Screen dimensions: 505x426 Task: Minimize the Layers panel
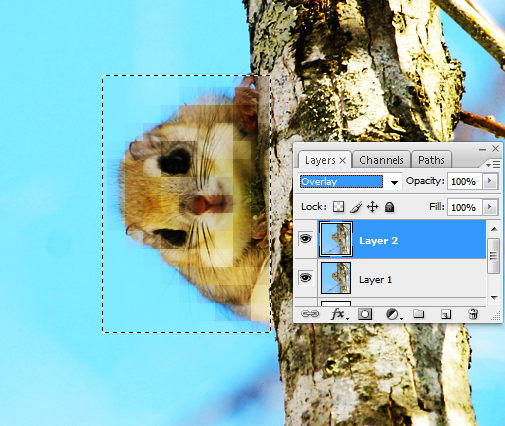pos(482,149)
